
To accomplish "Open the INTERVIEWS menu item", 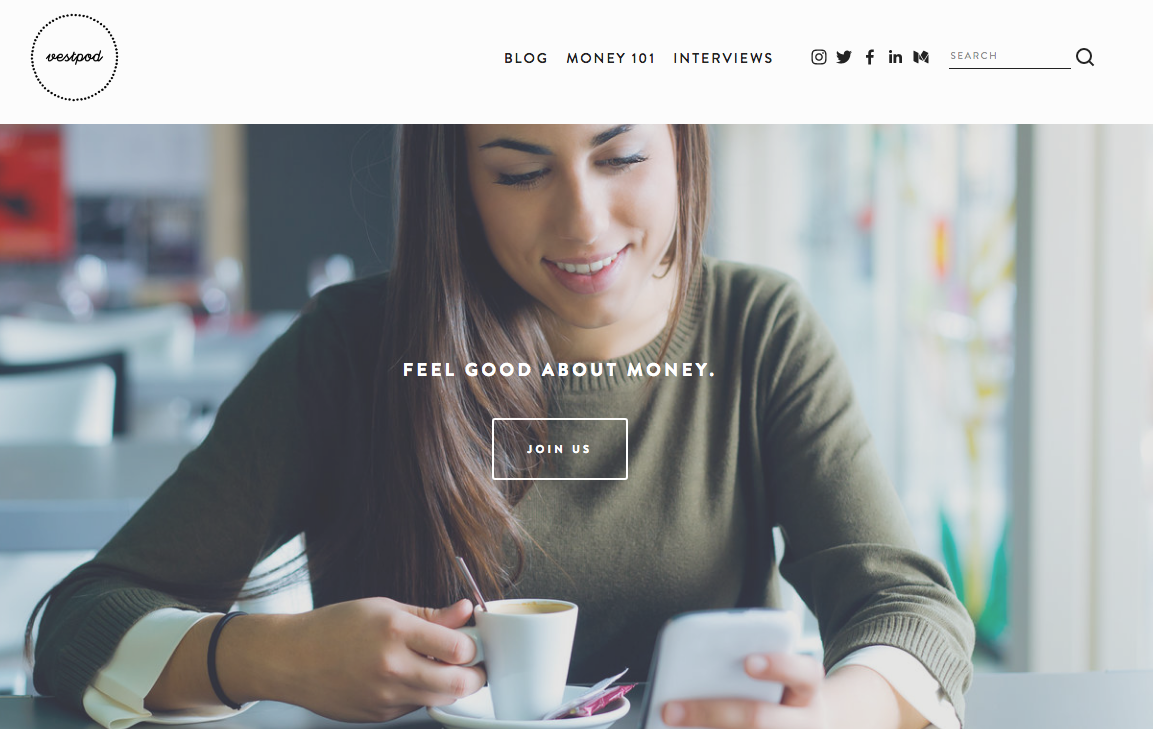I will (723, 58).
